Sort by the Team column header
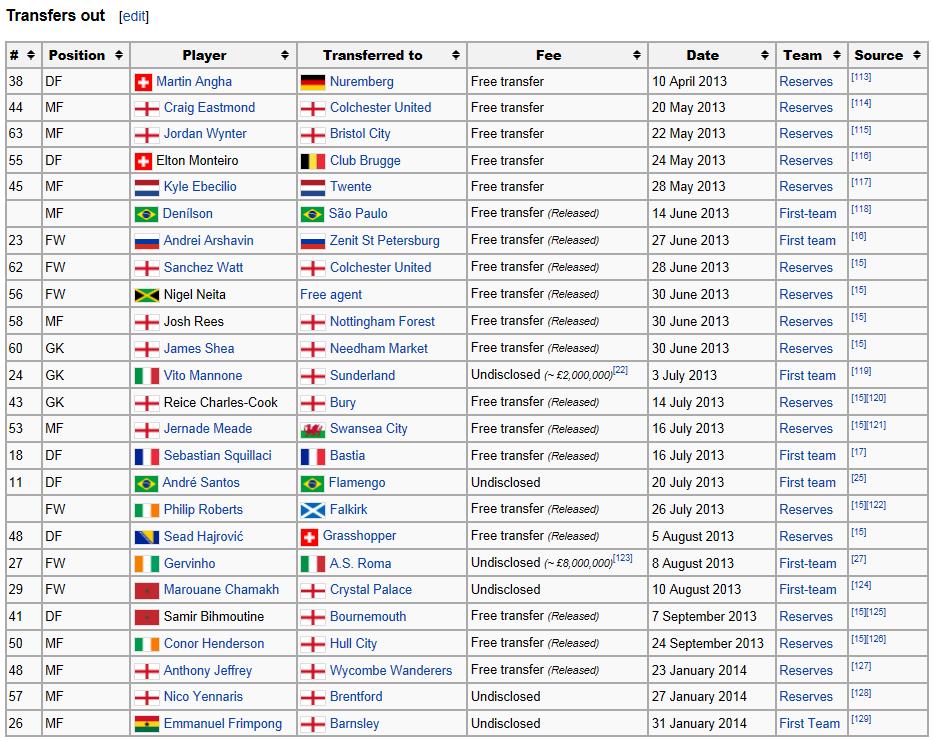Screen dimensions: 934x741 (802, 56)
